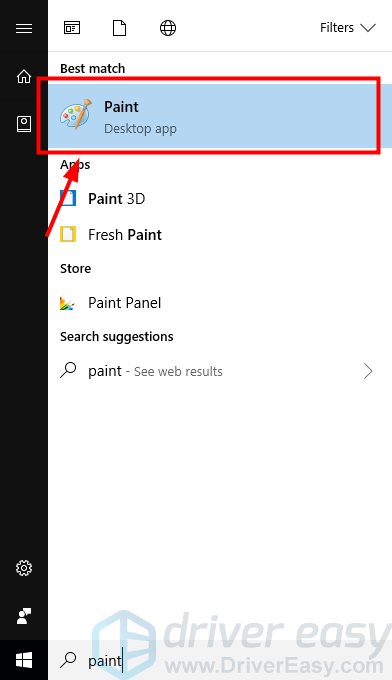This screenshot has height=680, width=392.
Task: Expand the hamburger menu in the sidebar
Action: click(x=24, y=28)
